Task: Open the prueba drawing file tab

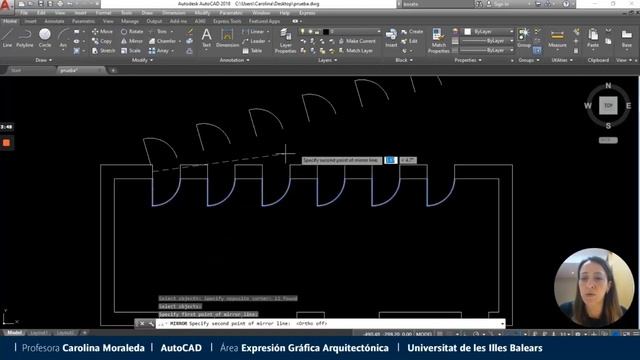Action: click(x=81, y=70)
